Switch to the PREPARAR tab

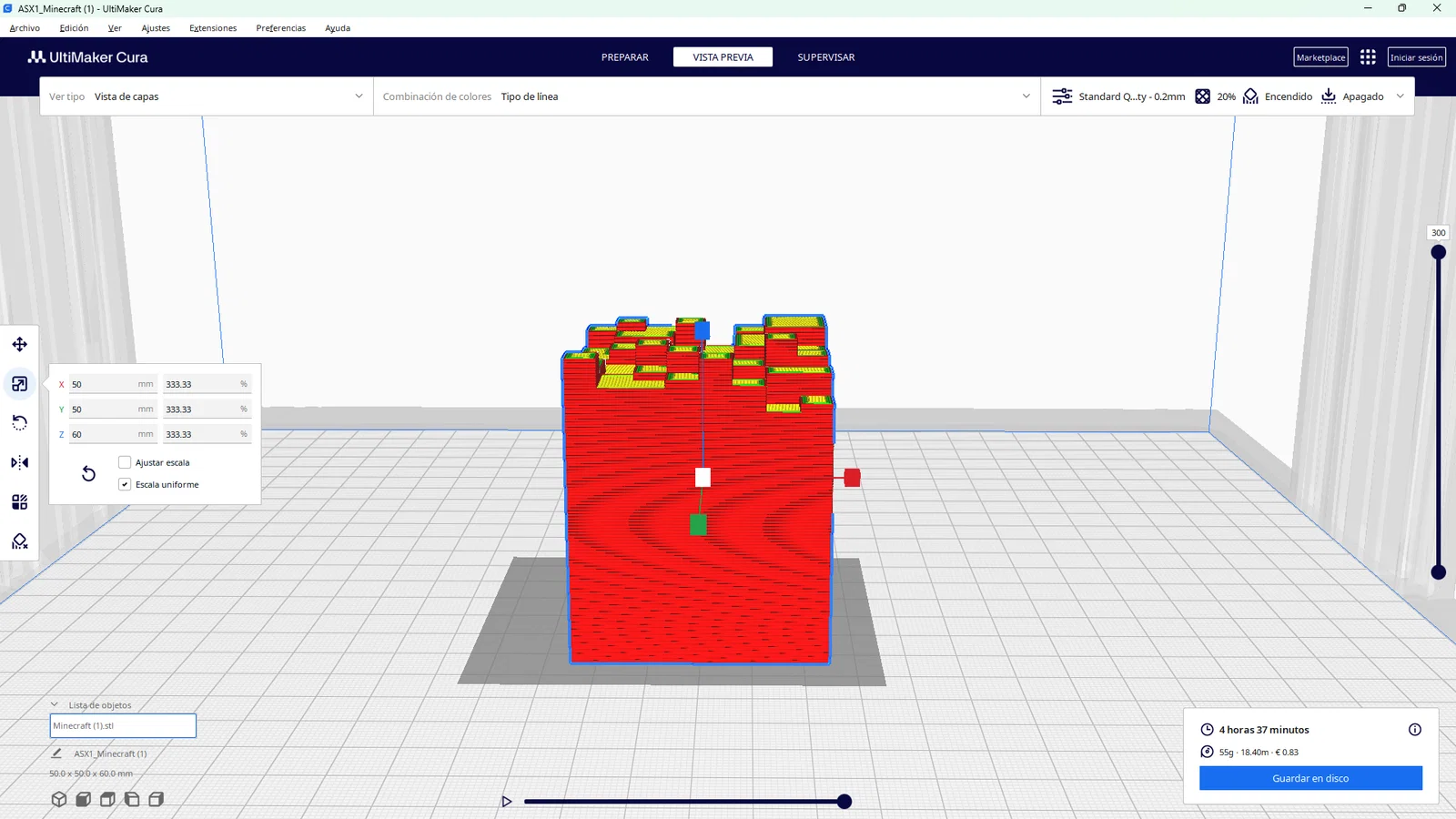coord(625,57)
